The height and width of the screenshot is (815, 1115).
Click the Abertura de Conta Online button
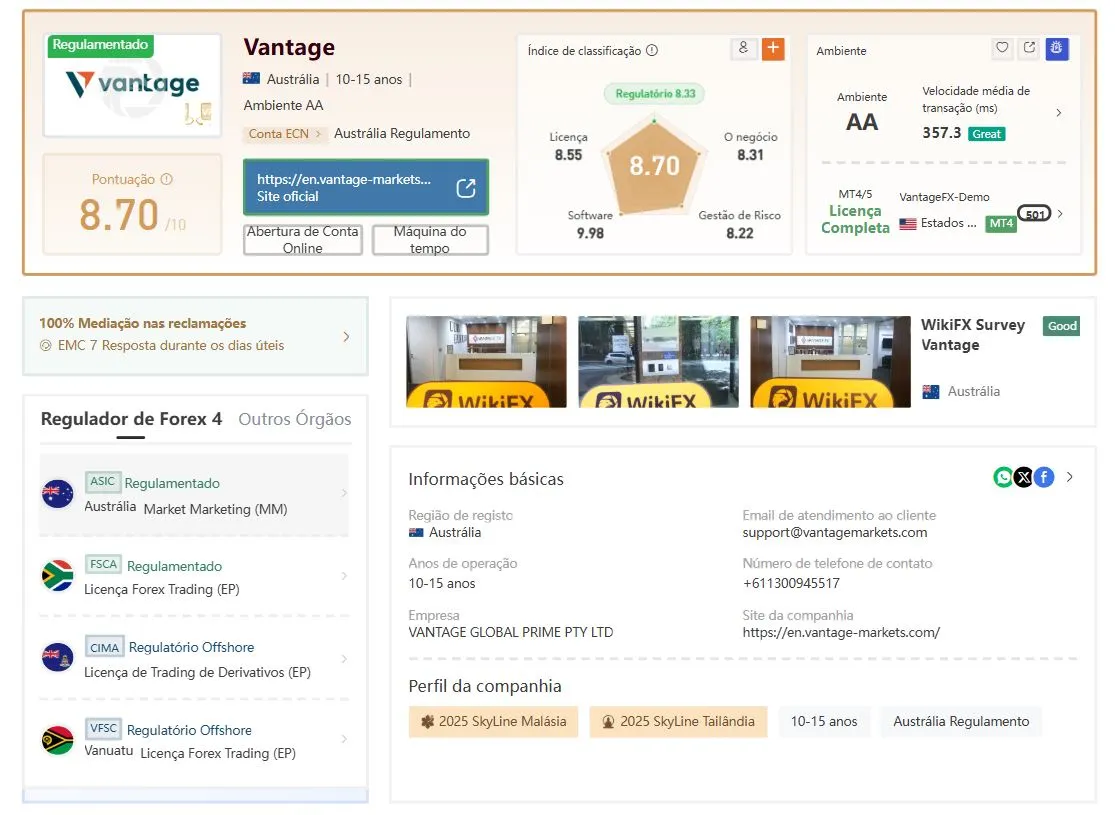(303, 240)
